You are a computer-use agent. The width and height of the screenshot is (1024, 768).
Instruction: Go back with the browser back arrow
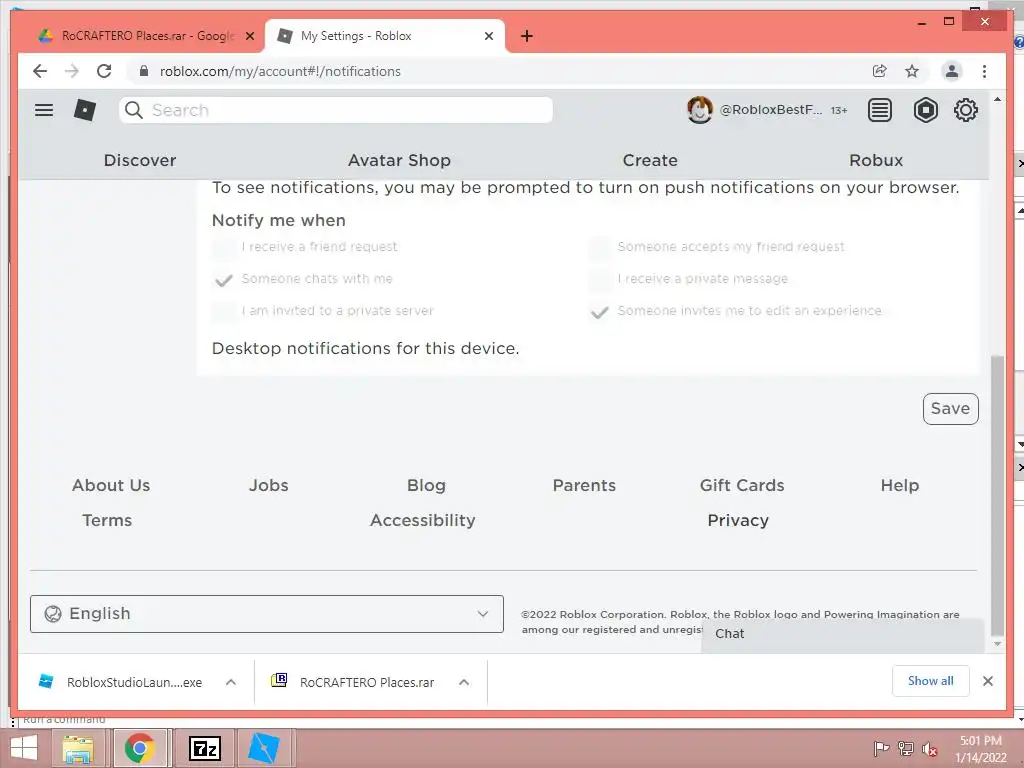coord(40,71)
